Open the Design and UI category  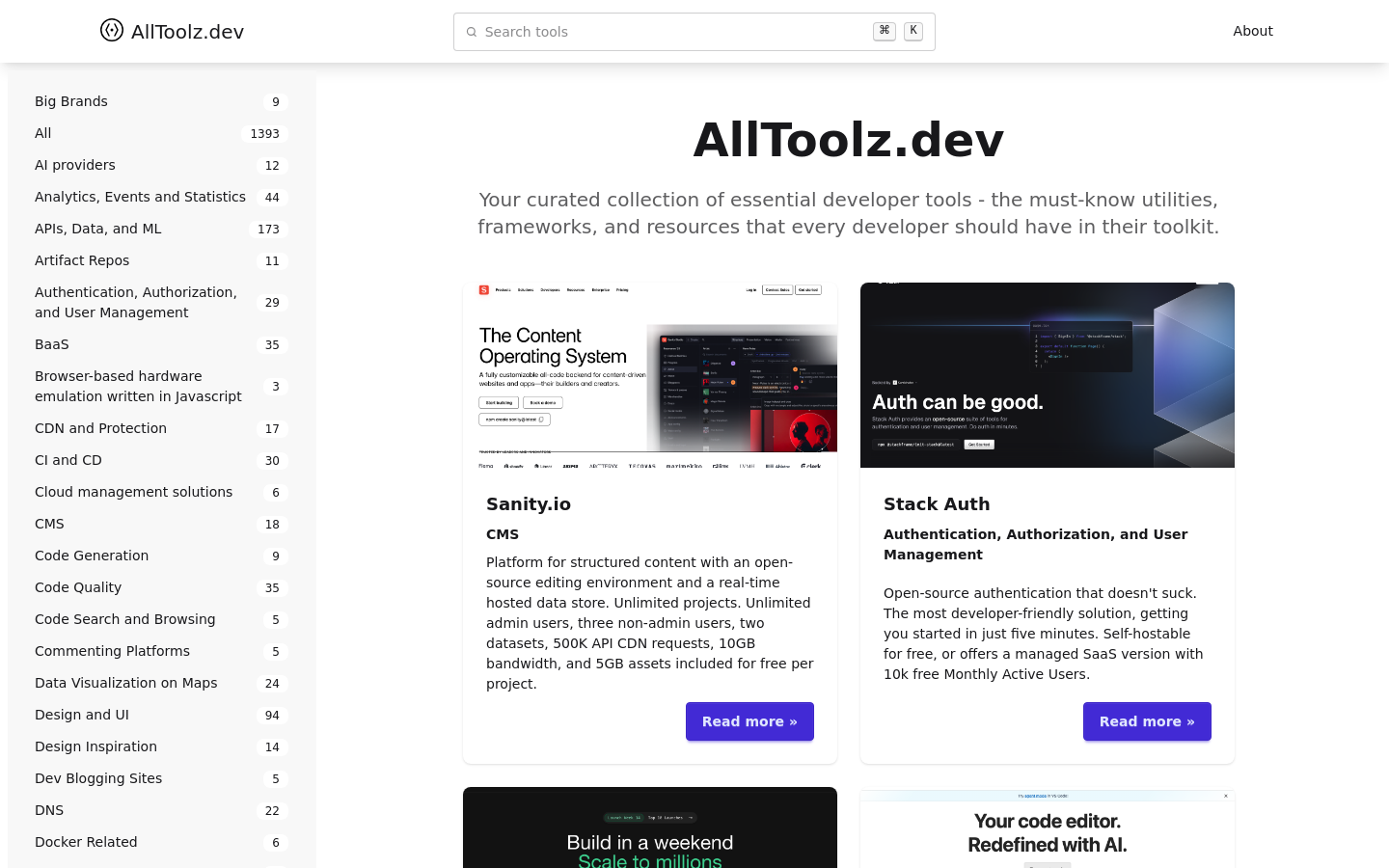[x=162, y=715]
